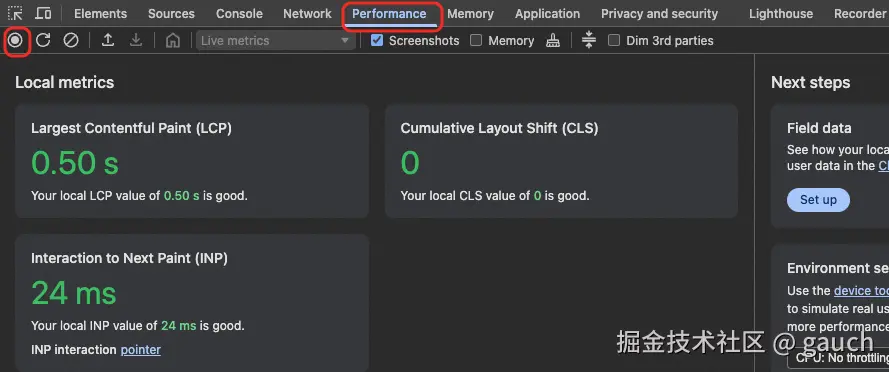This screenshot has width=889, height=372.
Task: Click the inspect element picker icon
Action: click(15, 13)
